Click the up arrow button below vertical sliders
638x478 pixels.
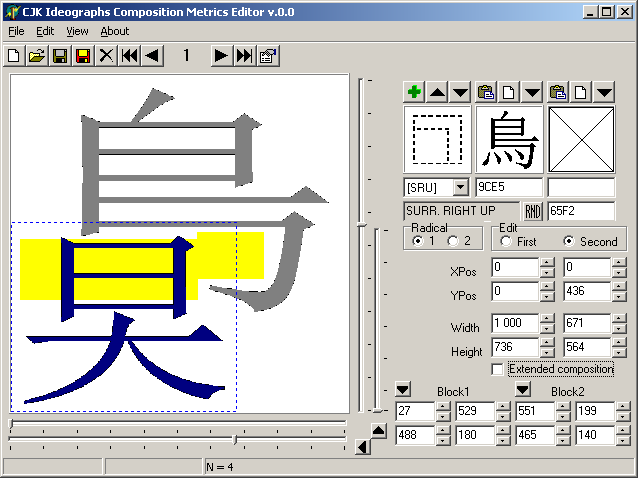click(379, 431)
